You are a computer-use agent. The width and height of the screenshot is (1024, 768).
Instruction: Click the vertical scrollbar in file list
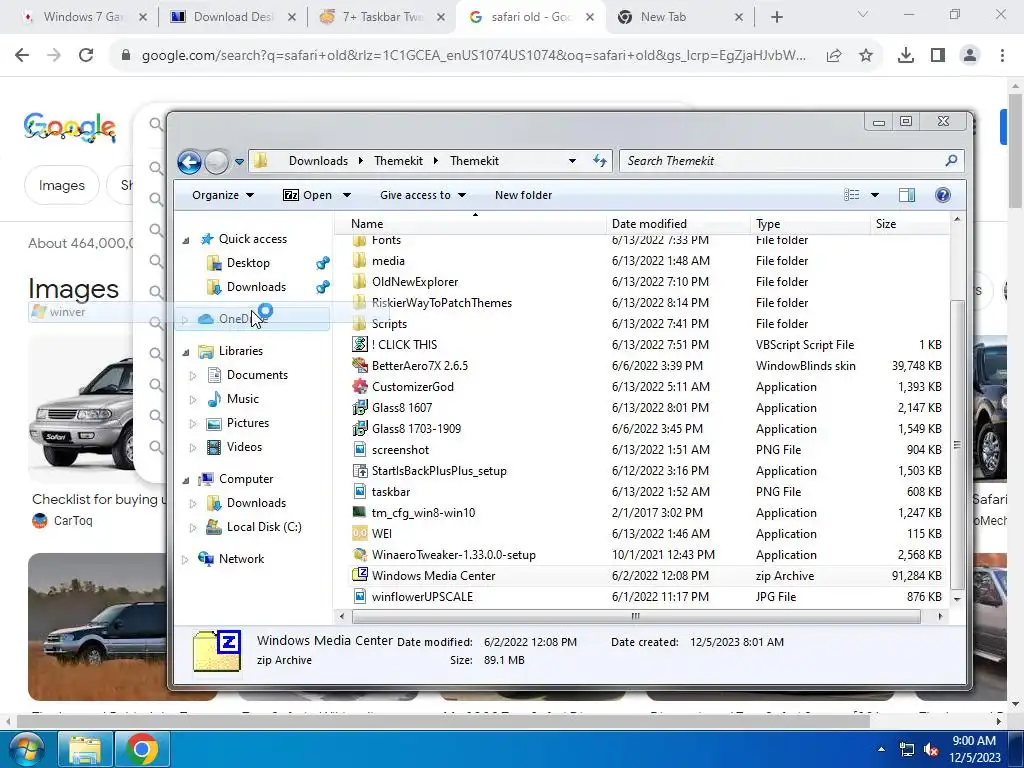pyautogui.click(x=957, y=444)
